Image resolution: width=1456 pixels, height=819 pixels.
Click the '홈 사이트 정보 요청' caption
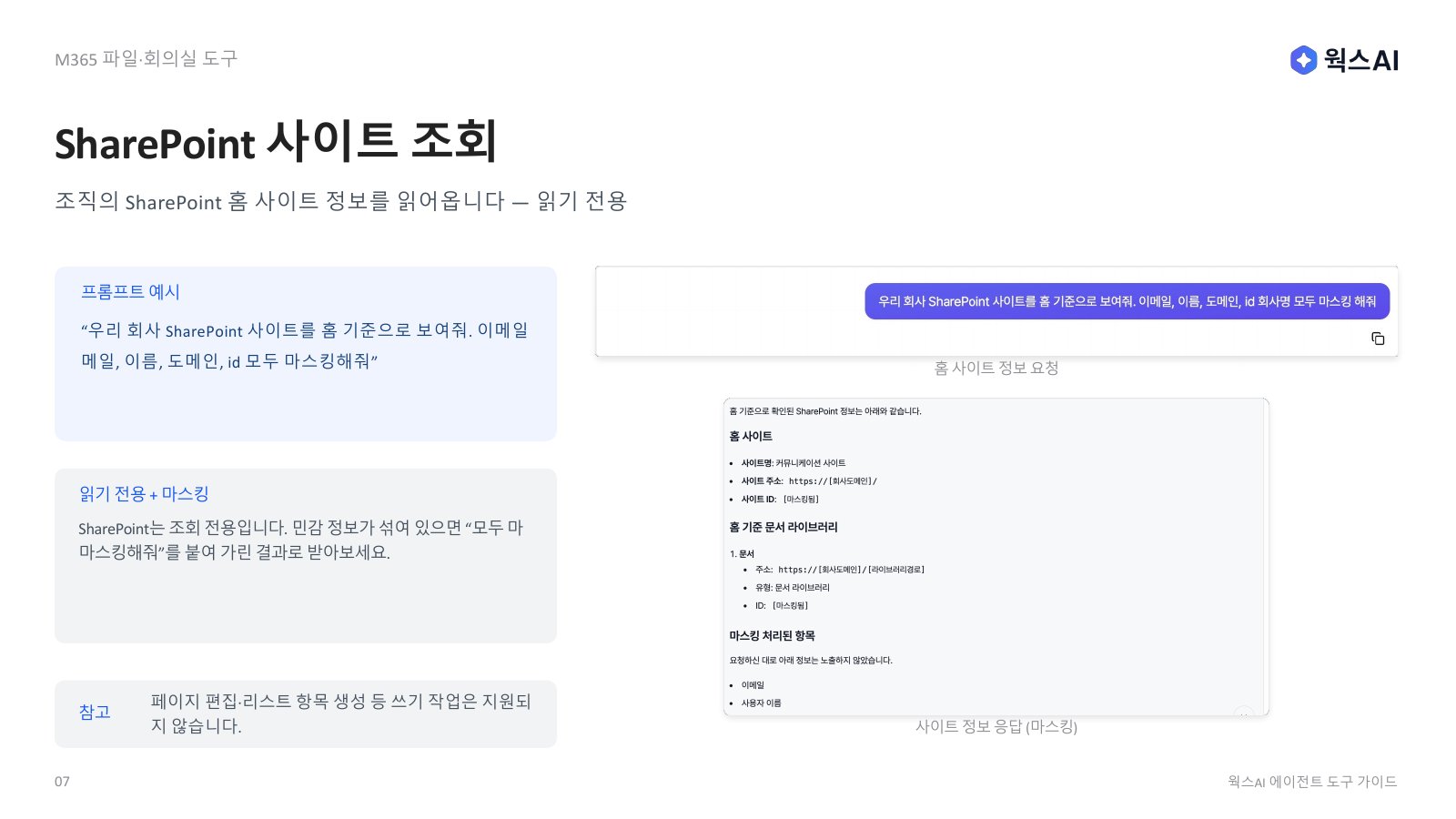point(996,369)
